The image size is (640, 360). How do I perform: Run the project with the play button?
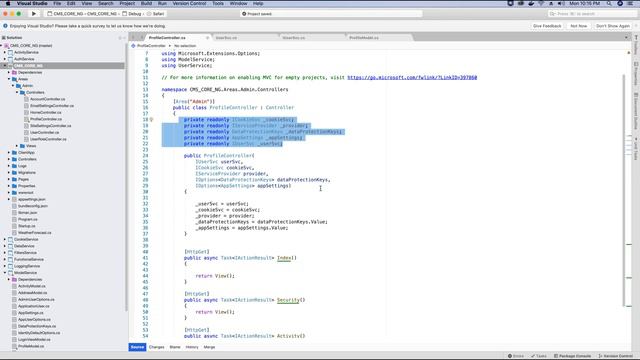[34, 13]
